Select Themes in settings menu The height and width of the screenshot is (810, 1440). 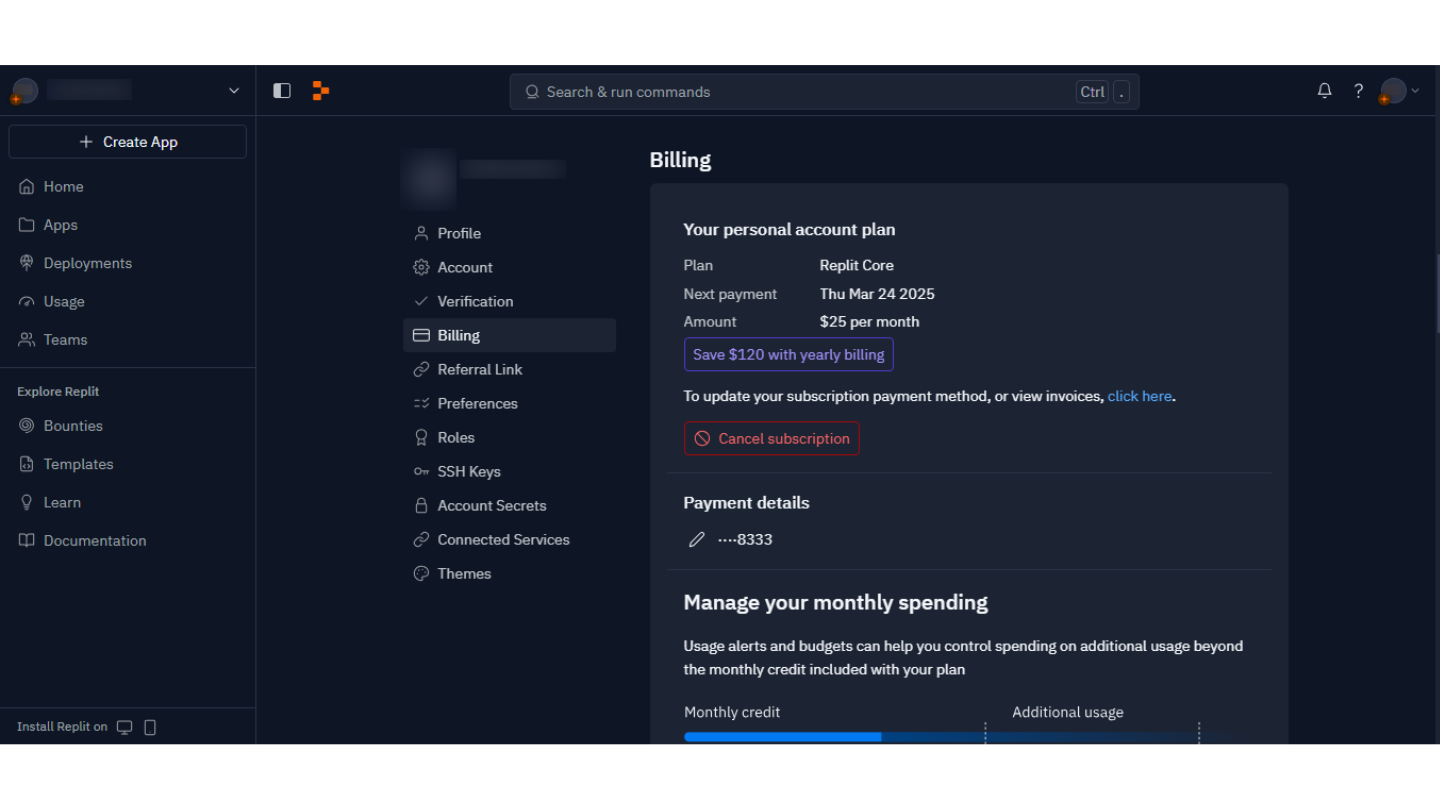pos(464,574)
